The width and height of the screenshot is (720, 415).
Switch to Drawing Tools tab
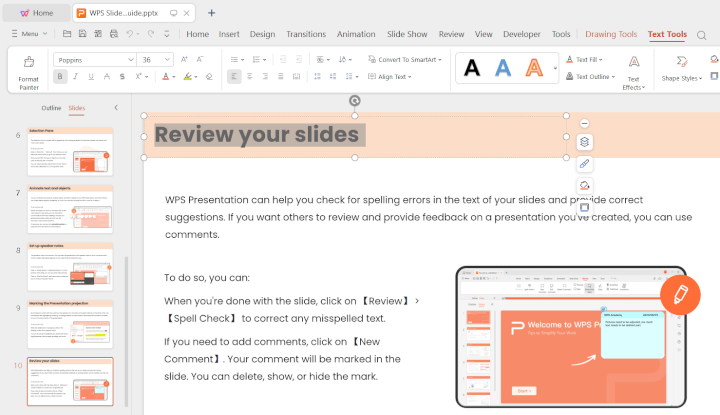(x=611, y=34)
